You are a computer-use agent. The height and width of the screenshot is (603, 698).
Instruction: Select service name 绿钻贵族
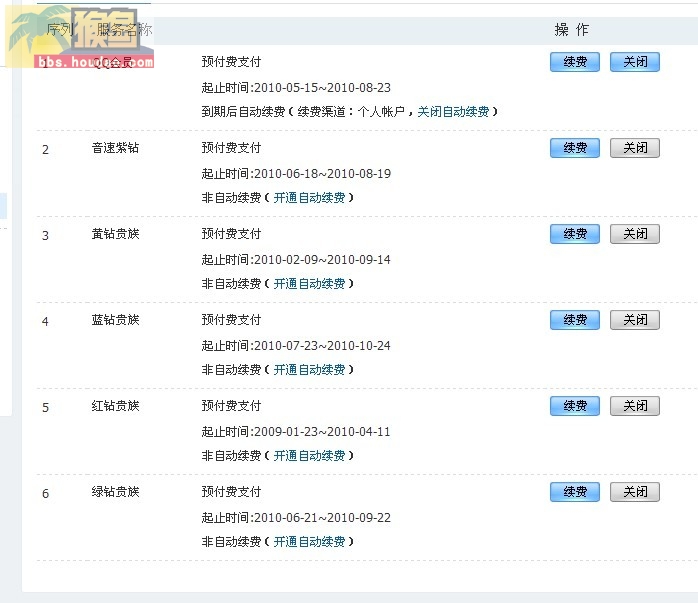115,492
